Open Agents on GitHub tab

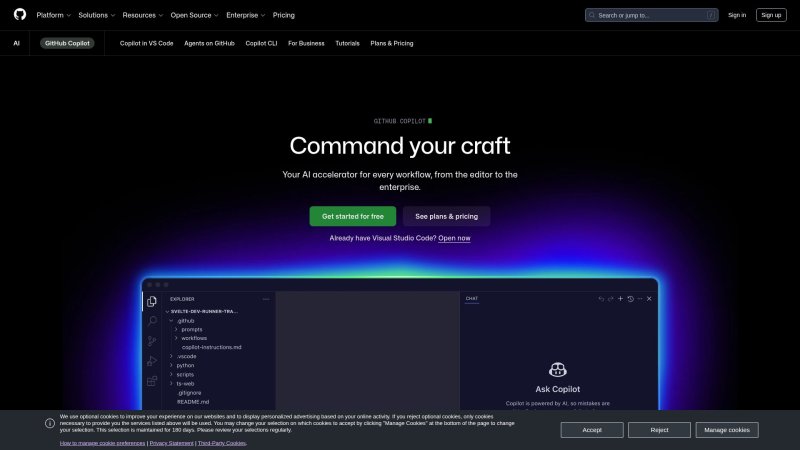click(x=209, y=43)
